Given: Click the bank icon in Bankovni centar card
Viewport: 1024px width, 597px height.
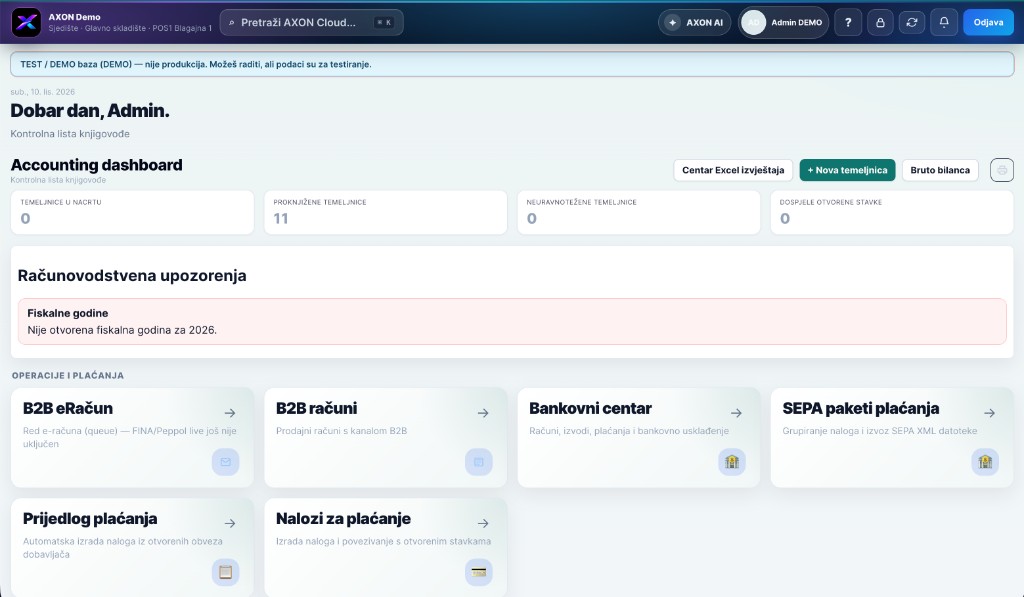Looking at the screenshot, I should pos(731,462).
